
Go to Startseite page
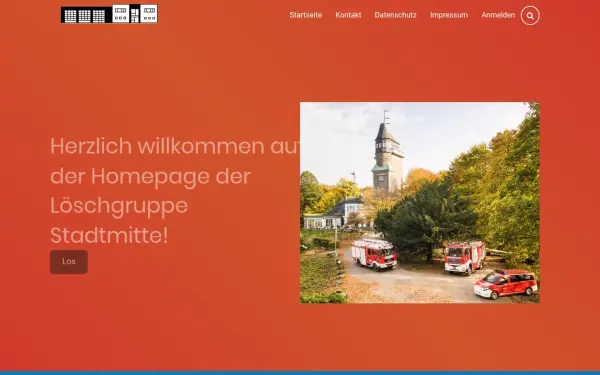click(x=305, y=15)
